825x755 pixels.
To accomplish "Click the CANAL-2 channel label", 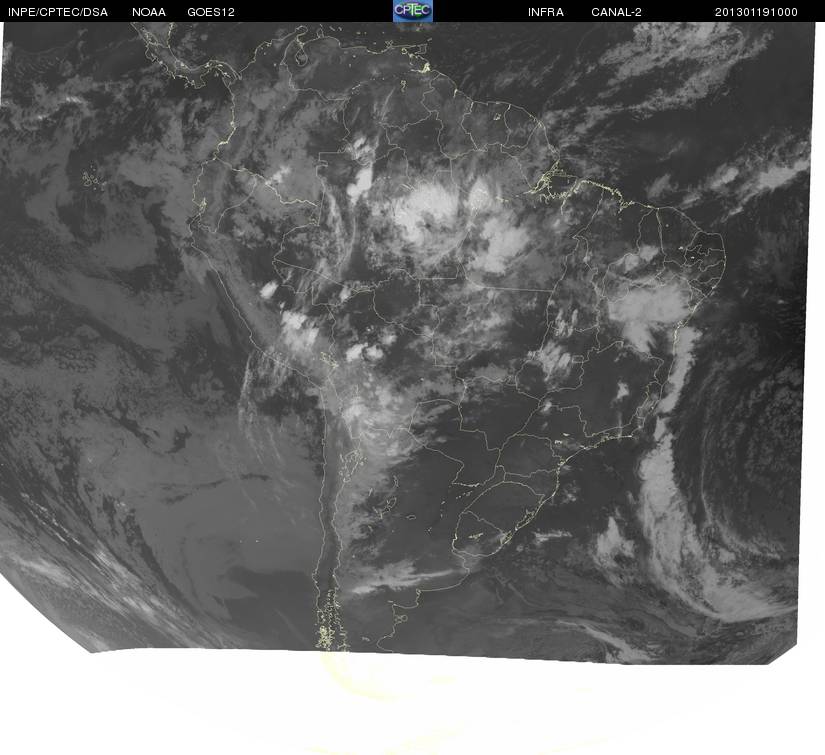I will click(x=616, y=12).
